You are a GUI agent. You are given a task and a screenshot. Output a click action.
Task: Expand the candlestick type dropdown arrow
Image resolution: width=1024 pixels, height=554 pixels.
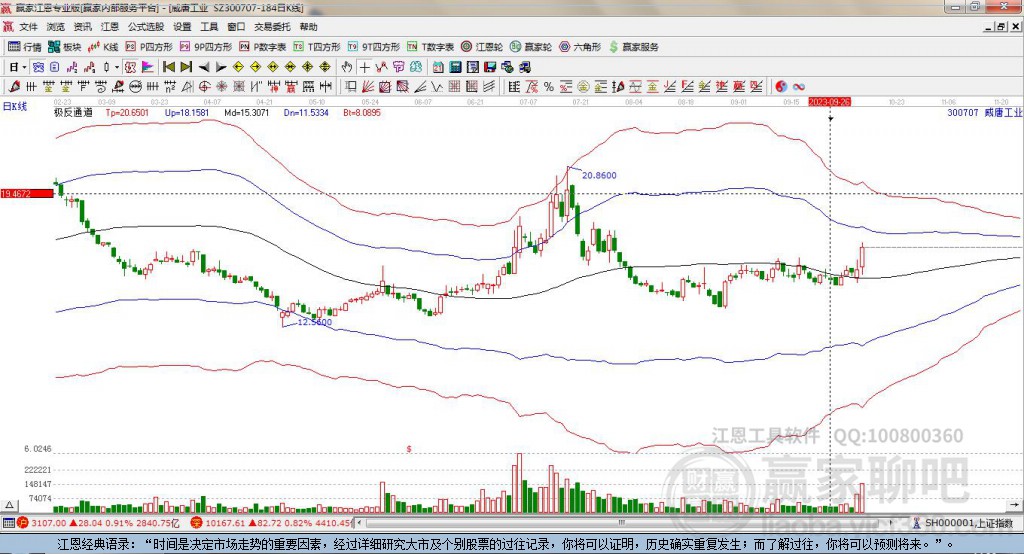pyautogui.click(x=117, y=67)
